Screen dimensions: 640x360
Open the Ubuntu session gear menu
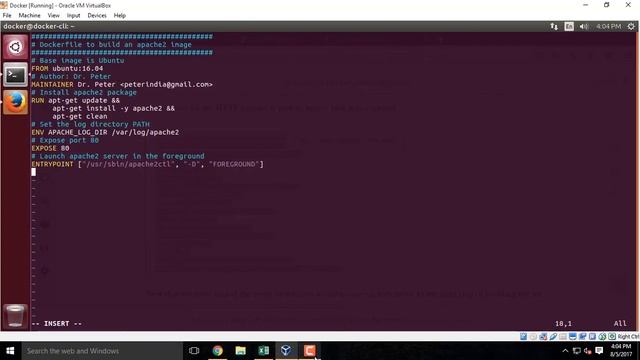point(631,26)
